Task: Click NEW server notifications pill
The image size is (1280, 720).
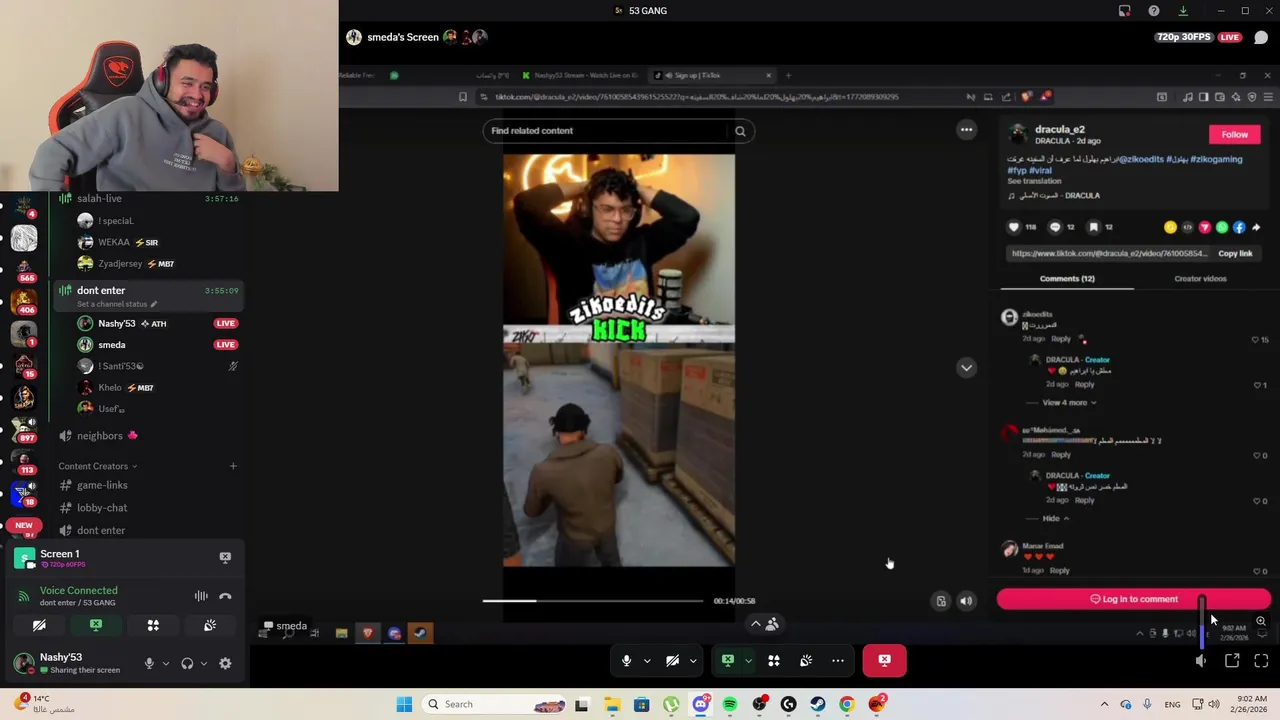Action: coord(24,525)
